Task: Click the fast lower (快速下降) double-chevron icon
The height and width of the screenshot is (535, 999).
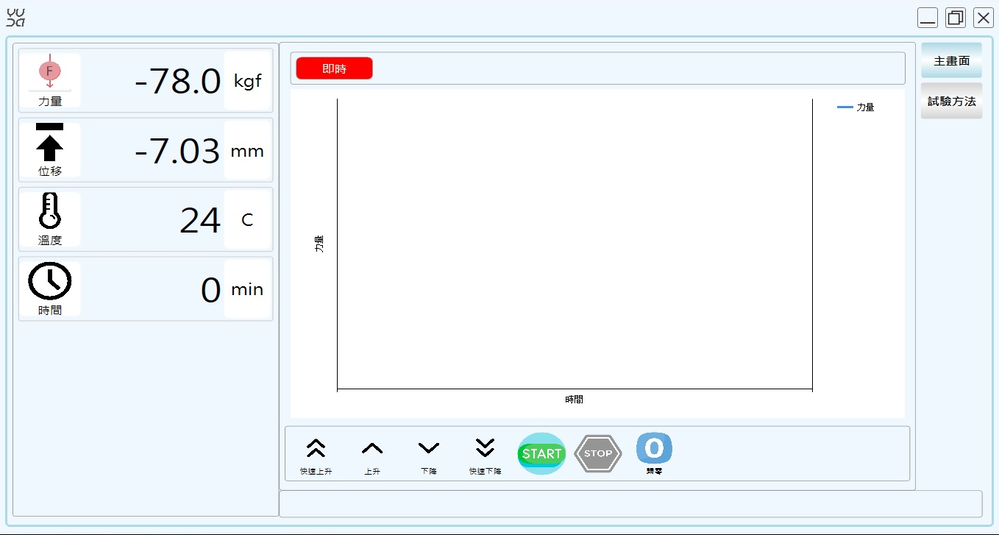Action: point(485,448)
